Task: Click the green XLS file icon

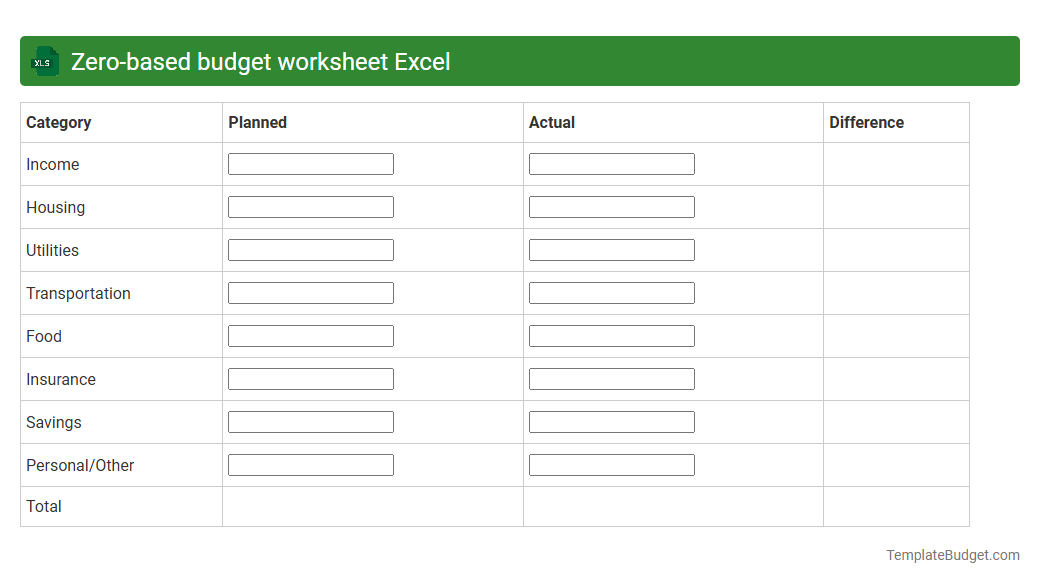Action: (44, 61)
